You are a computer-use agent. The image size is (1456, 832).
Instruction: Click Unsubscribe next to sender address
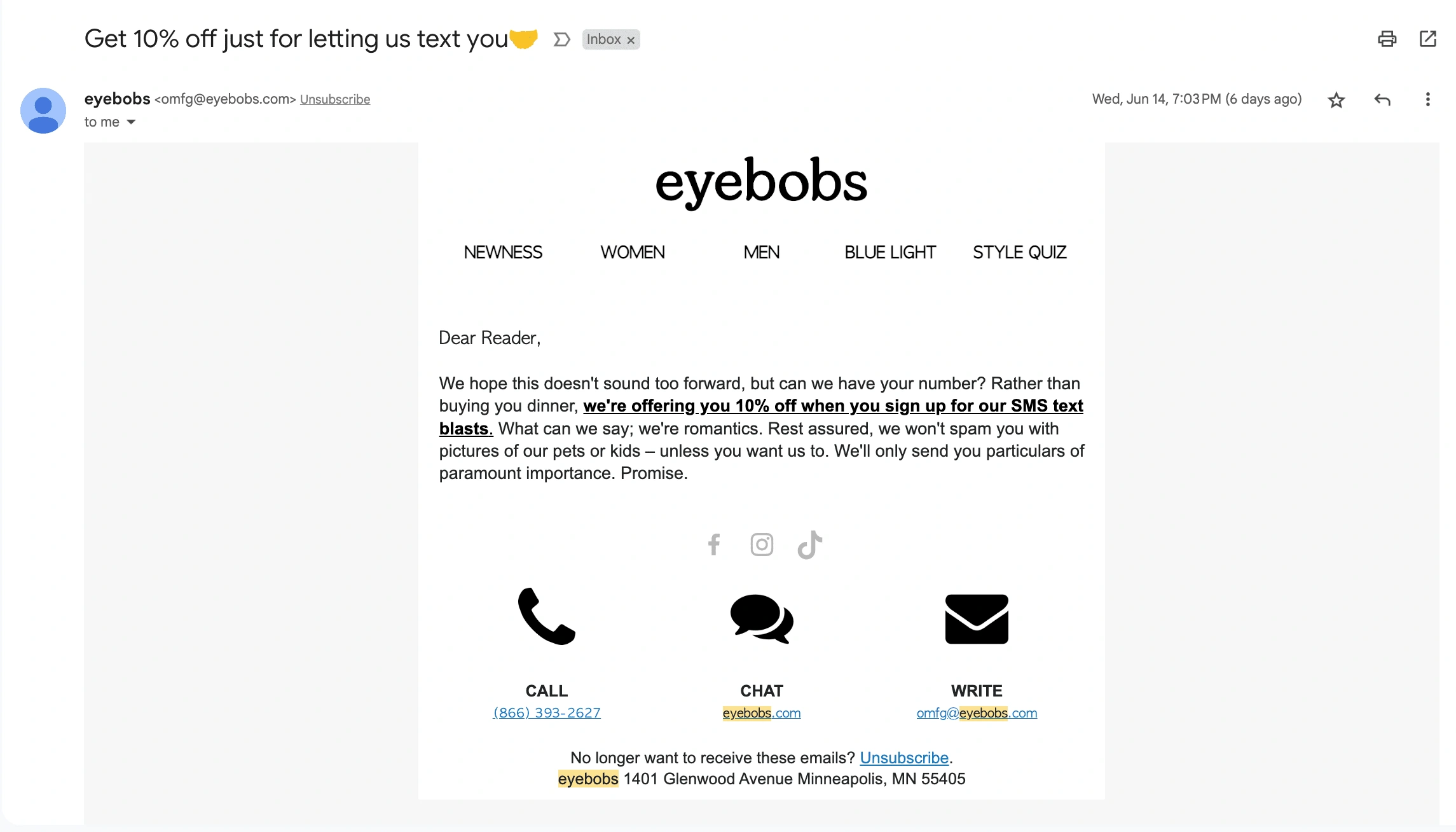(x=335, y=99)
